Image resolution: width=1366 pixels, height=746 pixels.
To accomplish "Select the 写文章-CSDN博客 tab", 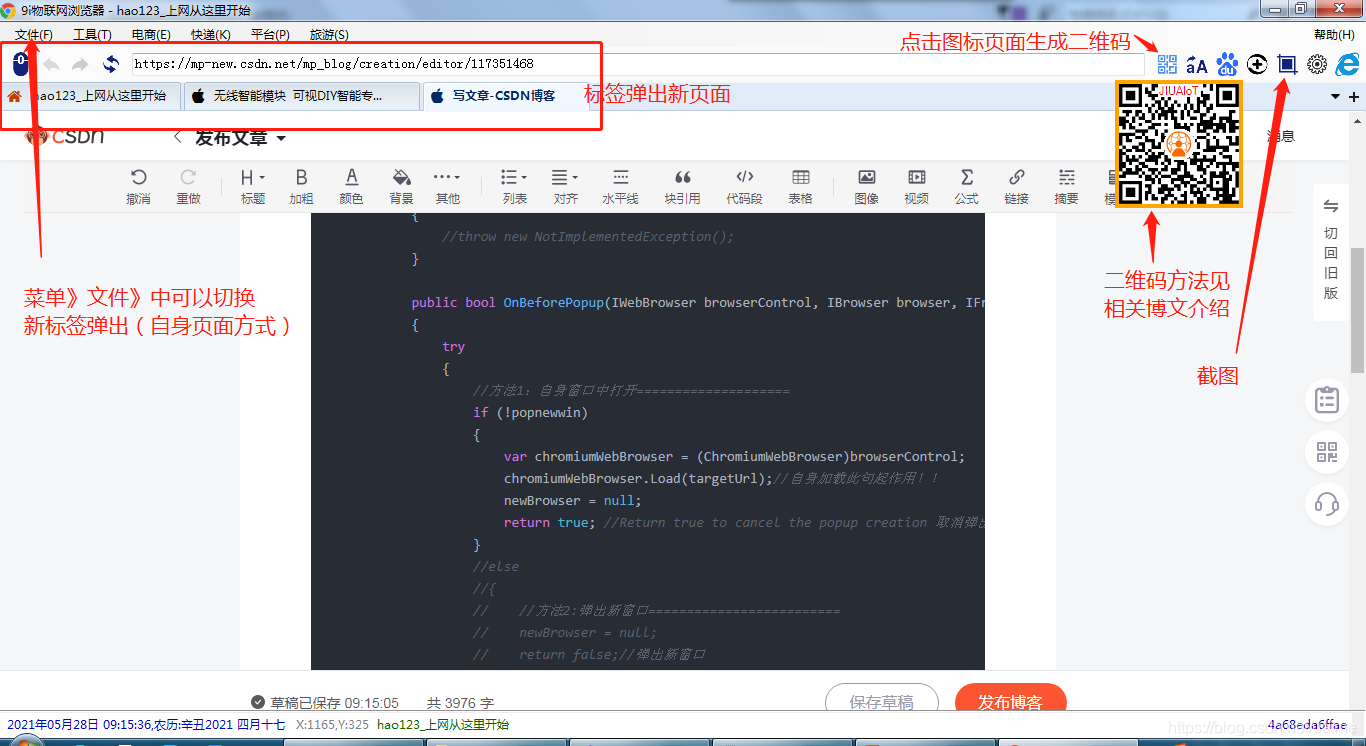I will [503, 96].
